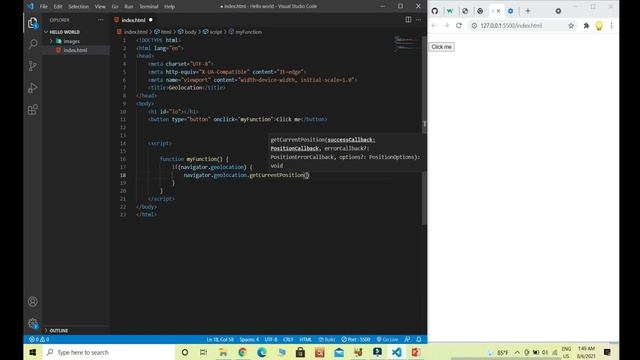Open editor More Actions ellipsis
Viewport: 640px width, 360px height.
tap(418, 20)
